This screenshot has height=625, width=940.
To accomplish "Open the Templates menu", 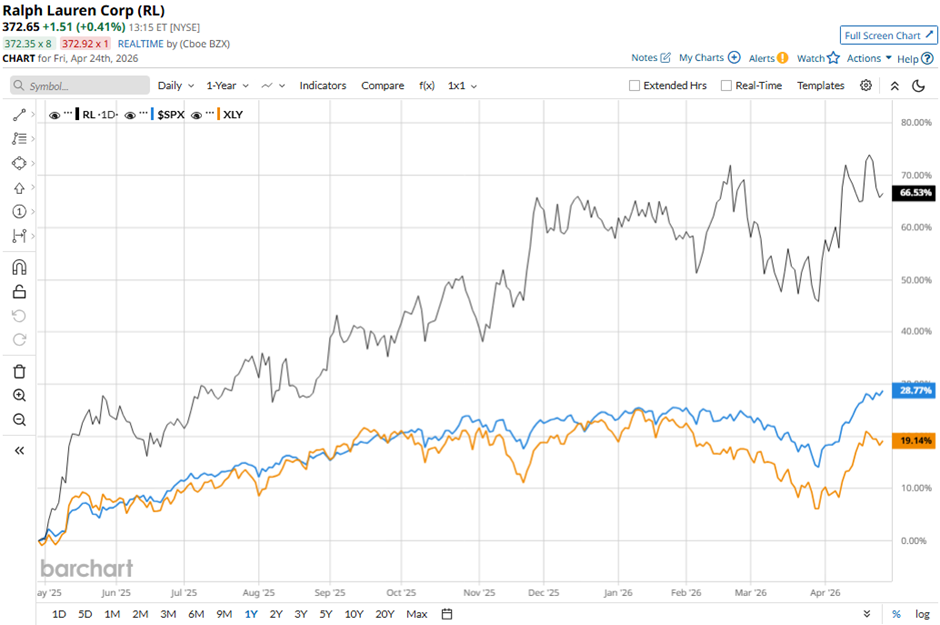I will [820, 86].
